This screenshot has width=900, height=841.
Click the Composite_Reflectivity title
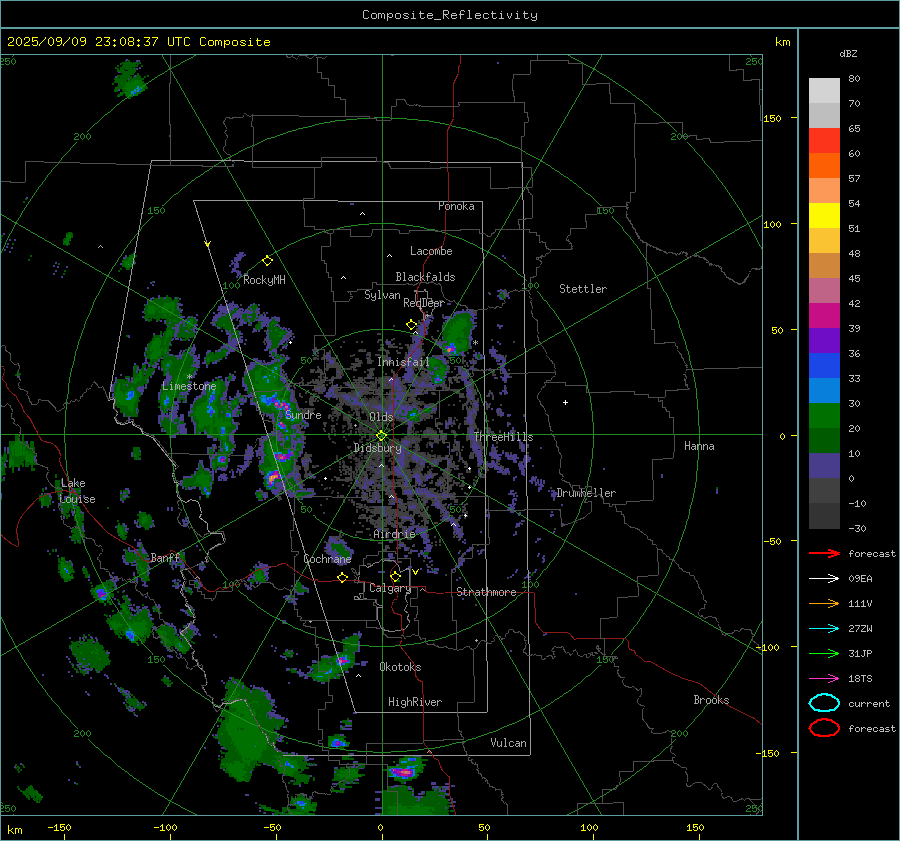pyautogui.click(x=449, y=15)
